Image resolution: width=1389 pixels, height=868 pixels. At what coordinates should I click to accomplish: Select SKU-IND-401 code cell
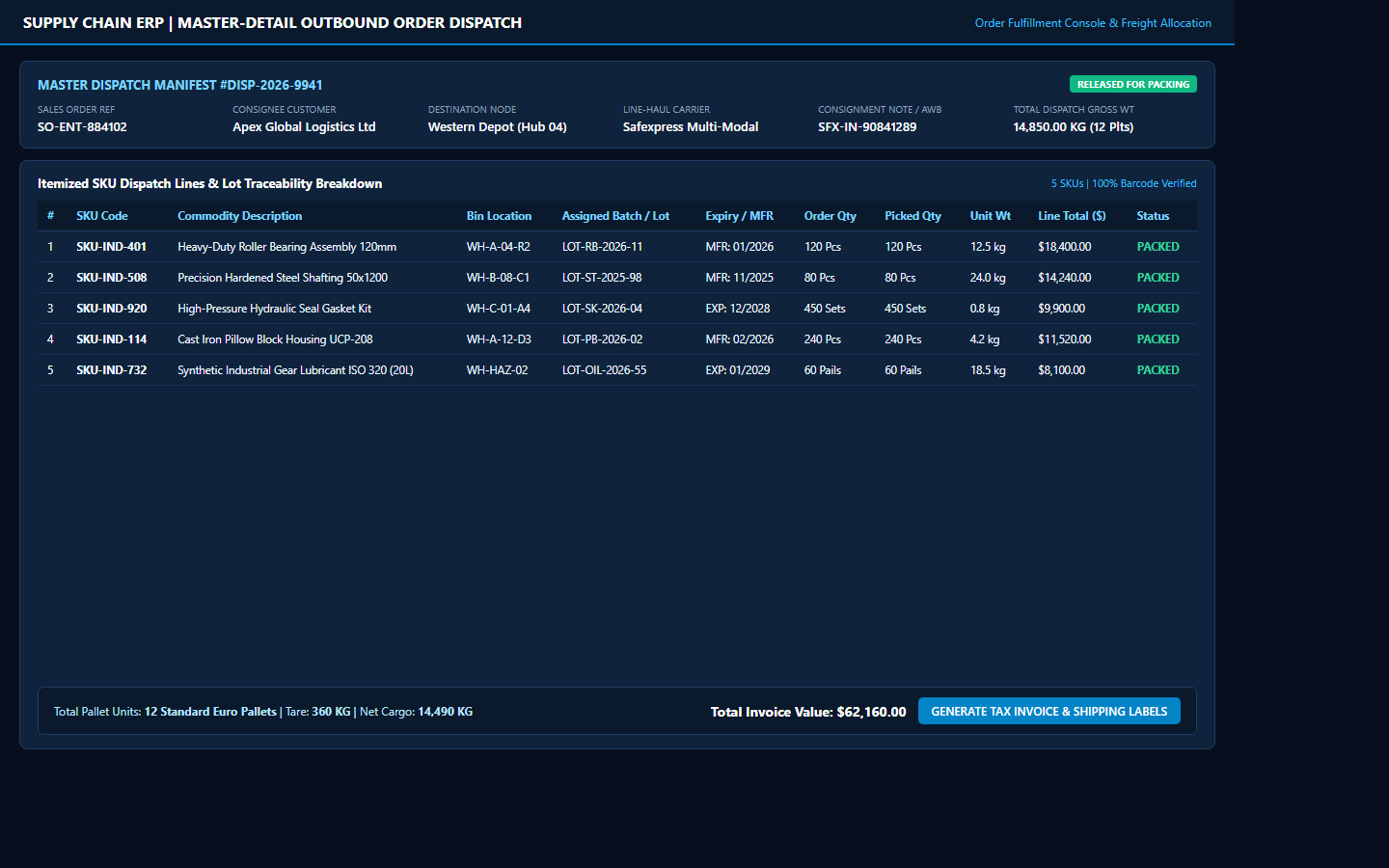click(112, 247)
